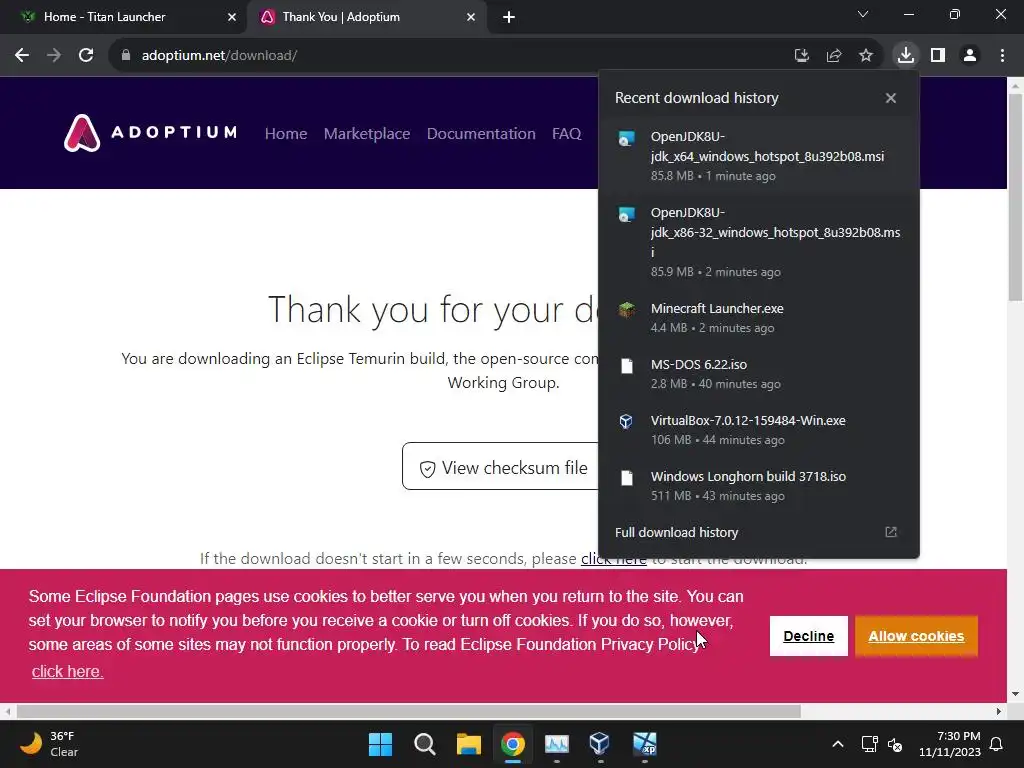1024x768 pixels.
Task: Open the MS-DOS 6.22.iso download entry
Action: click(x=759, y=374)
